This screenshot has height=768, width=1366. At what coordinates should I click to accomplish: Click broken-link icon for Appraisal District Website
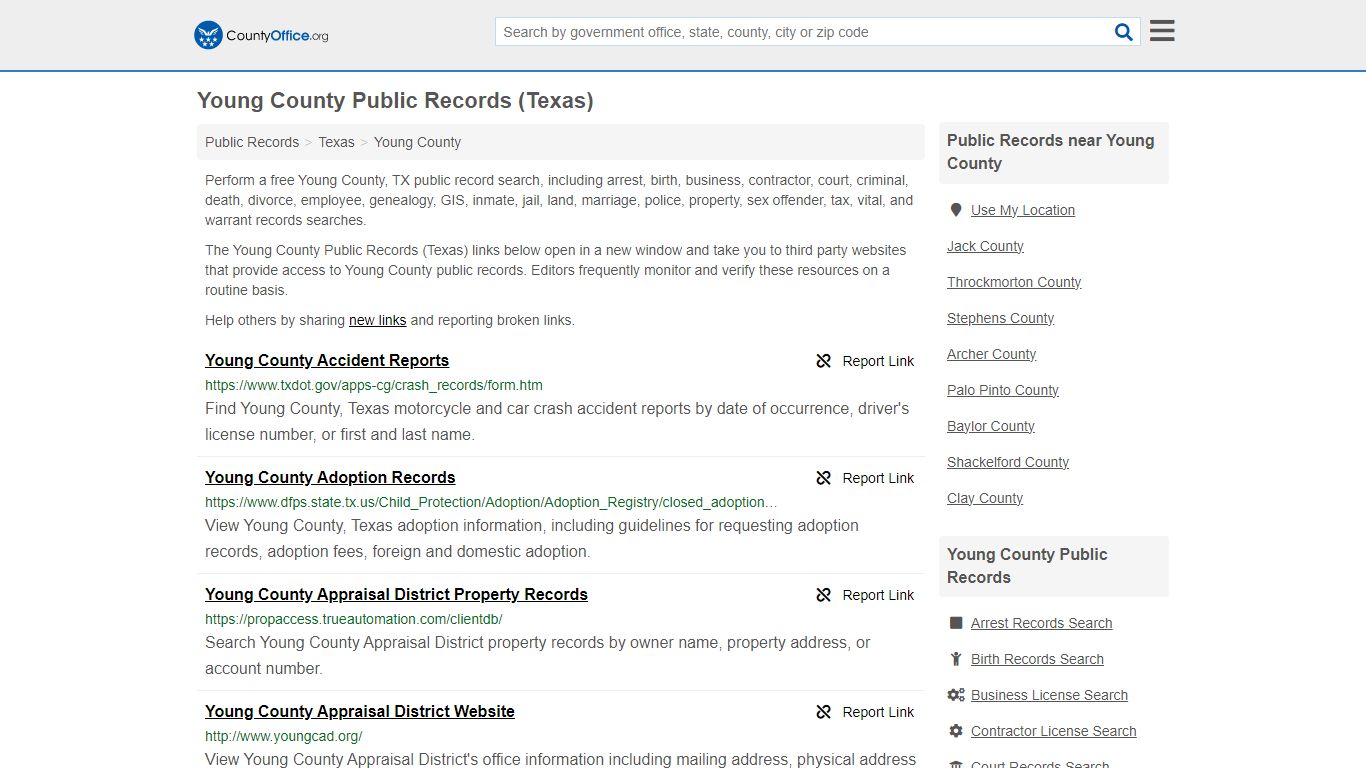[824, 712]
